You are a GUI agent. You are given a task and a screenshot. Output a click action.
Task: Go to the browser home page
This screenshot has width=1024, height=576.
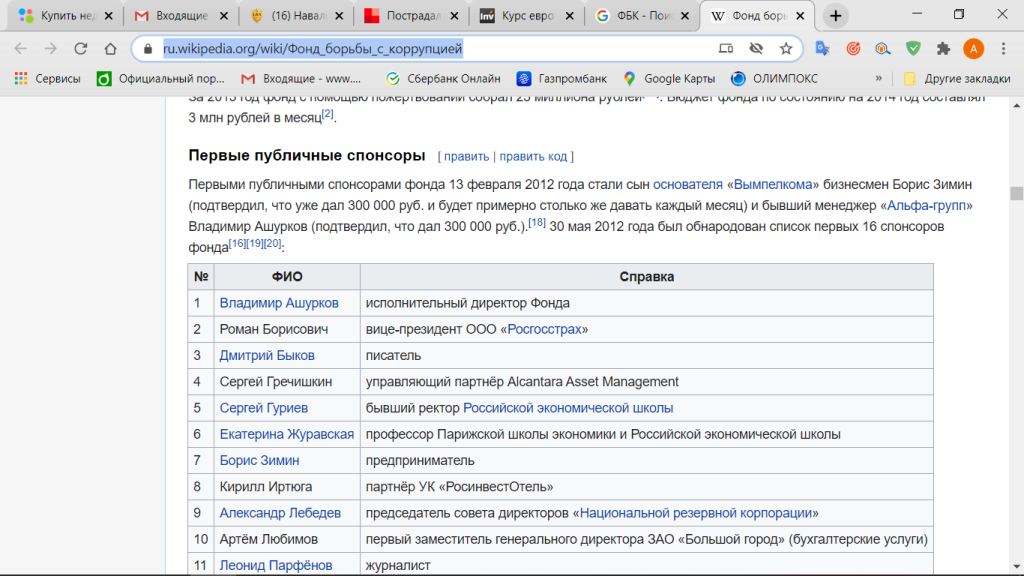(x=110, y=48)
